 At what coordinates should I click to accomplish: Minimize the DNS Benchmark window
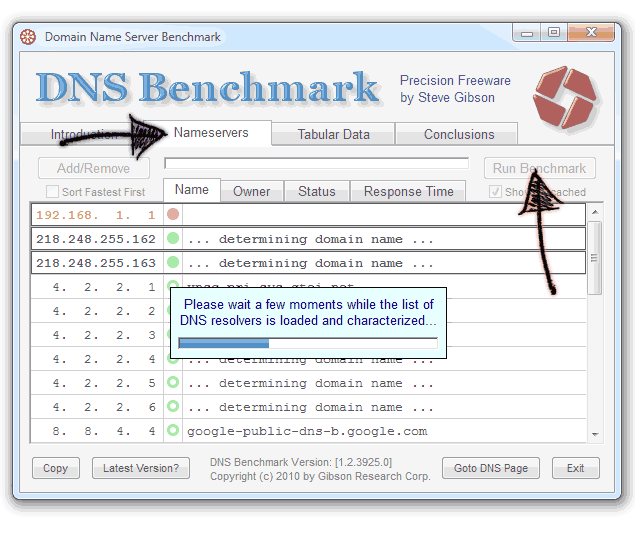pos(526,33)
